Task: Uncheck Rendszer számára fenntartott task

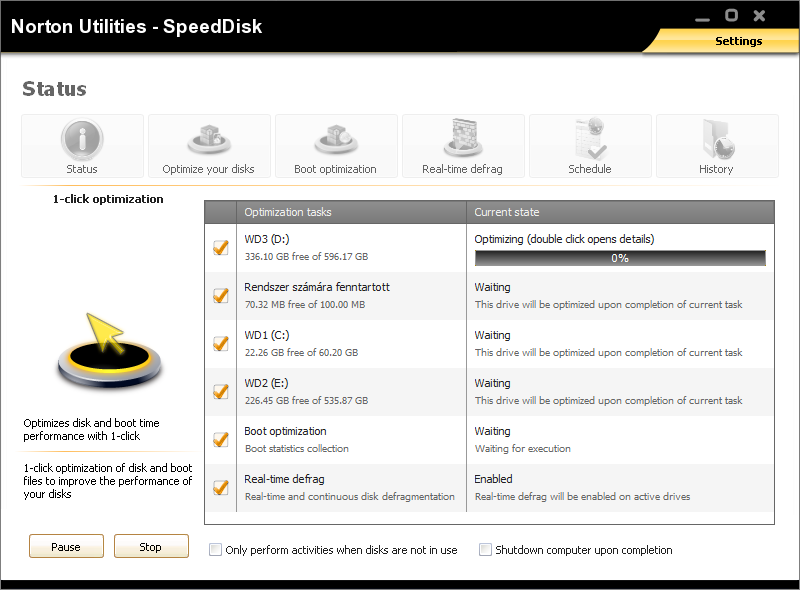Action: [x=221, y=296]
